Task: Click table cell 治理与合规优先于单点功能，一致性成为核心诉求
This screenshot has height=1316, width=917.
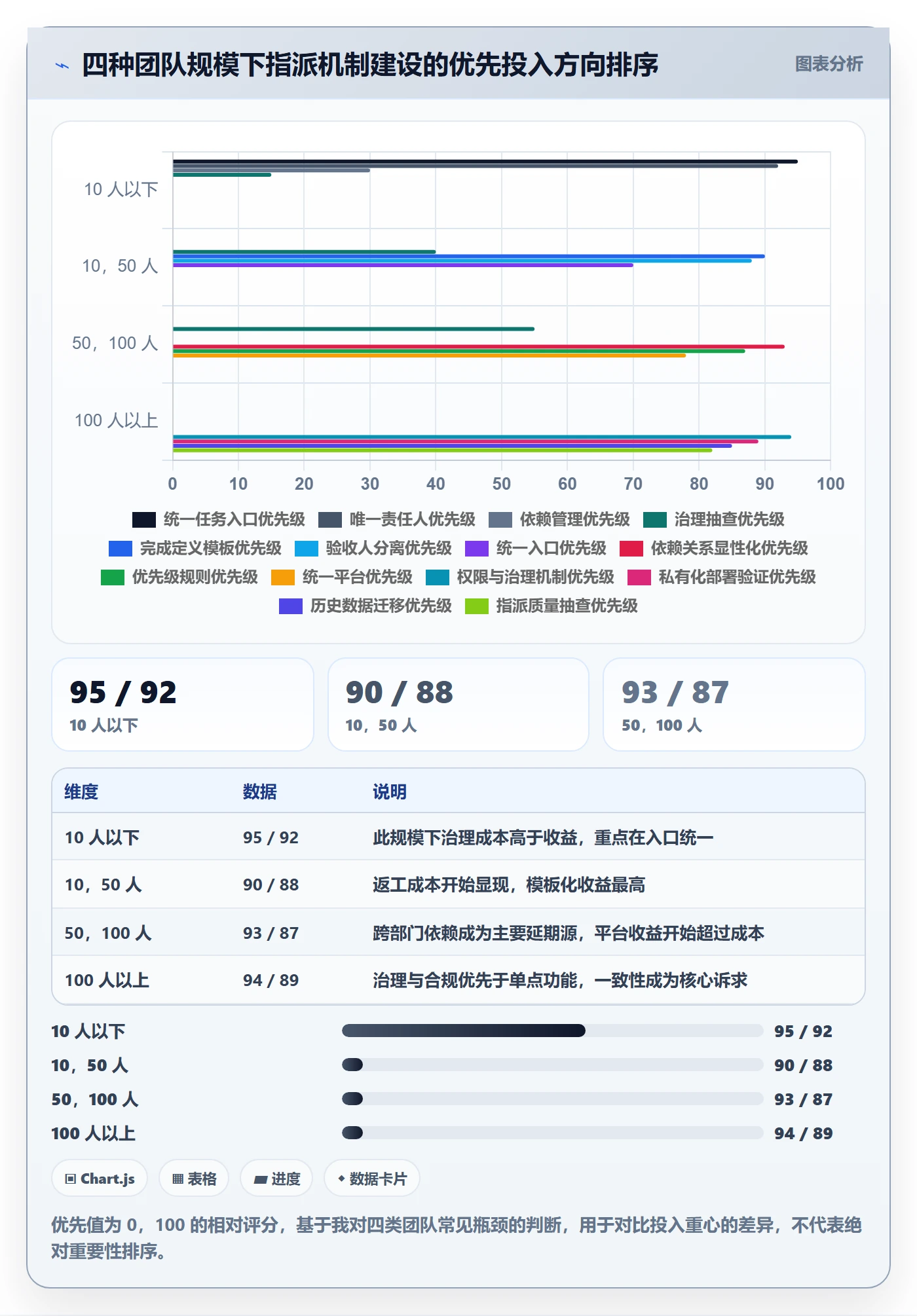Action: [560, 980]
